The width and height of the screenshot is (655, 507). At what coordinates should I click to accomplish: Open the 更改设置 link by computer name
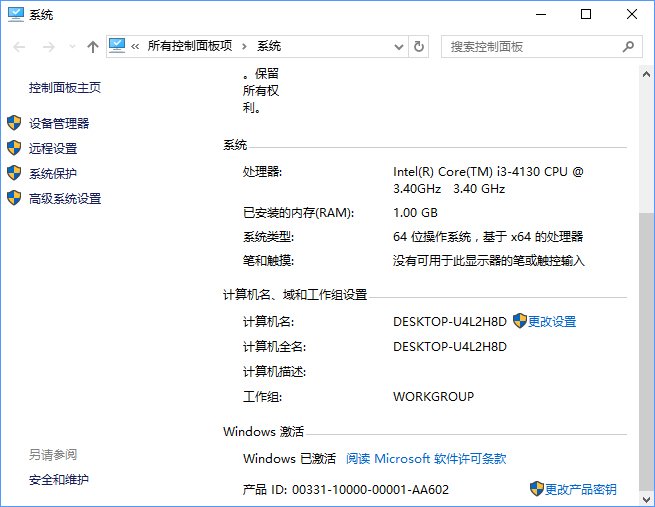pos(552,321)
